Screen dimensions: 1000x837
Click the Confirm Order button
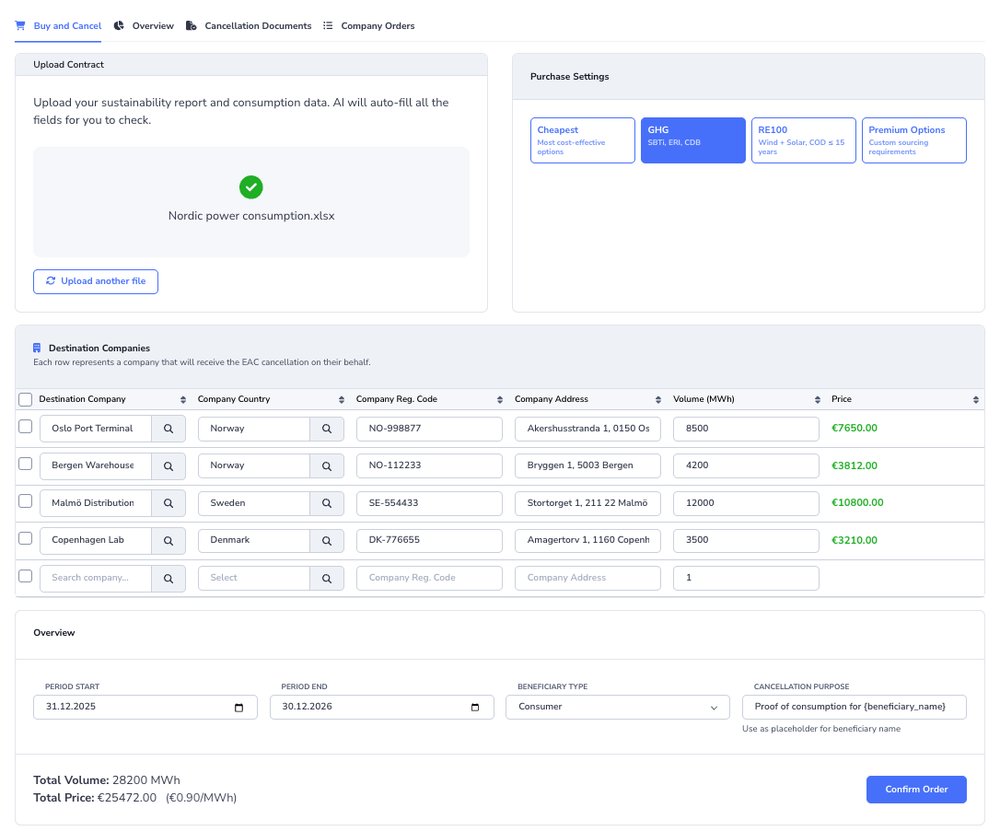point(916,790)
